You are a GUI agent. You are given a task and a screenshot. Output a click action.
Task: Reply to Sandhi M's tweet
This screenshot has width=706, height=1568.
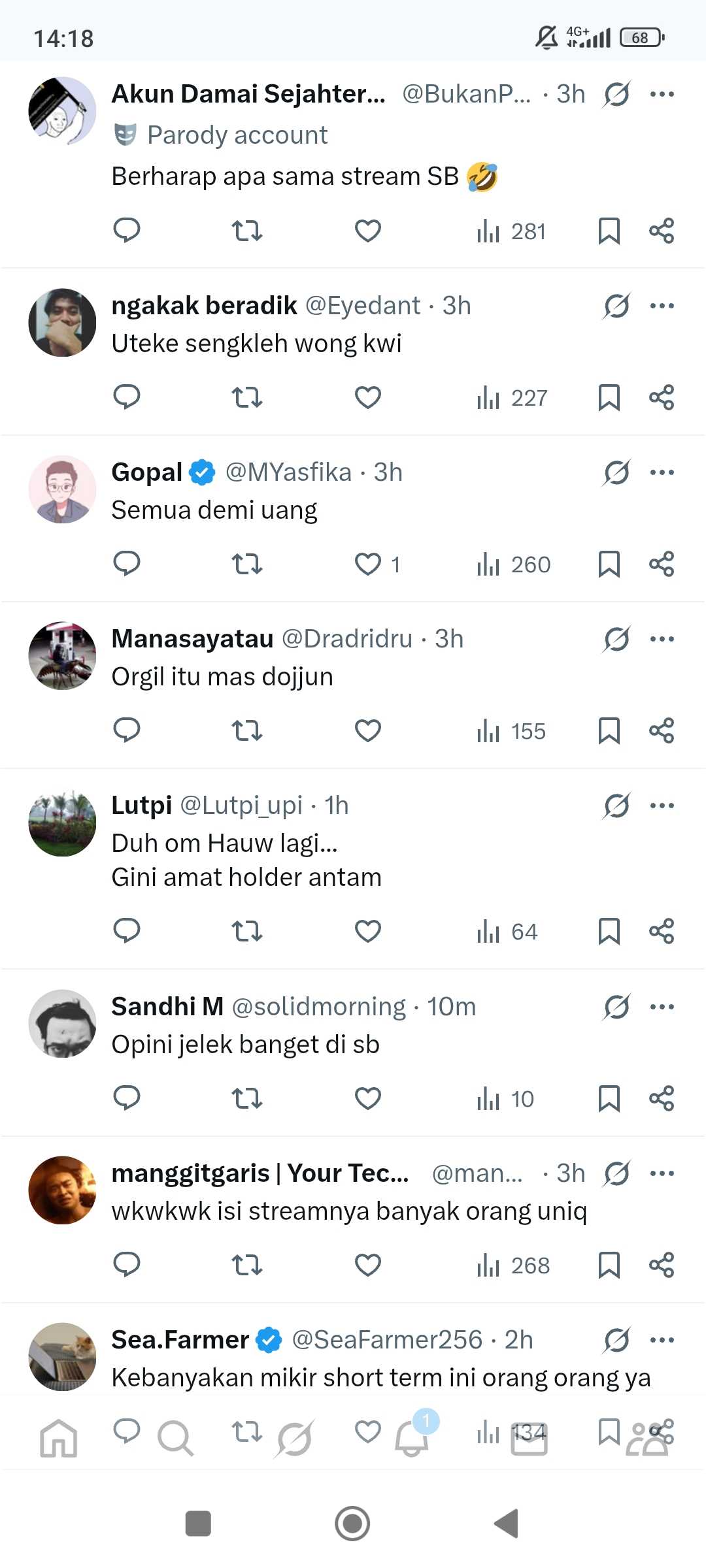(127, 1098)
